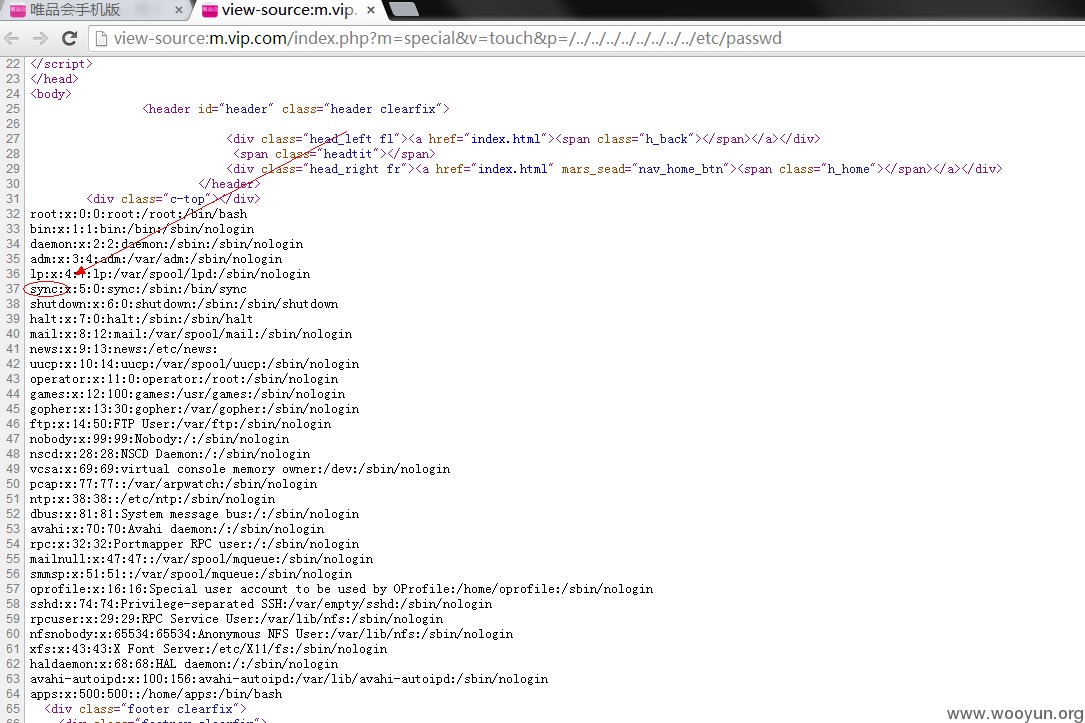Open a new tab
Screen dimensions: 1085x723
coord(404,8)
